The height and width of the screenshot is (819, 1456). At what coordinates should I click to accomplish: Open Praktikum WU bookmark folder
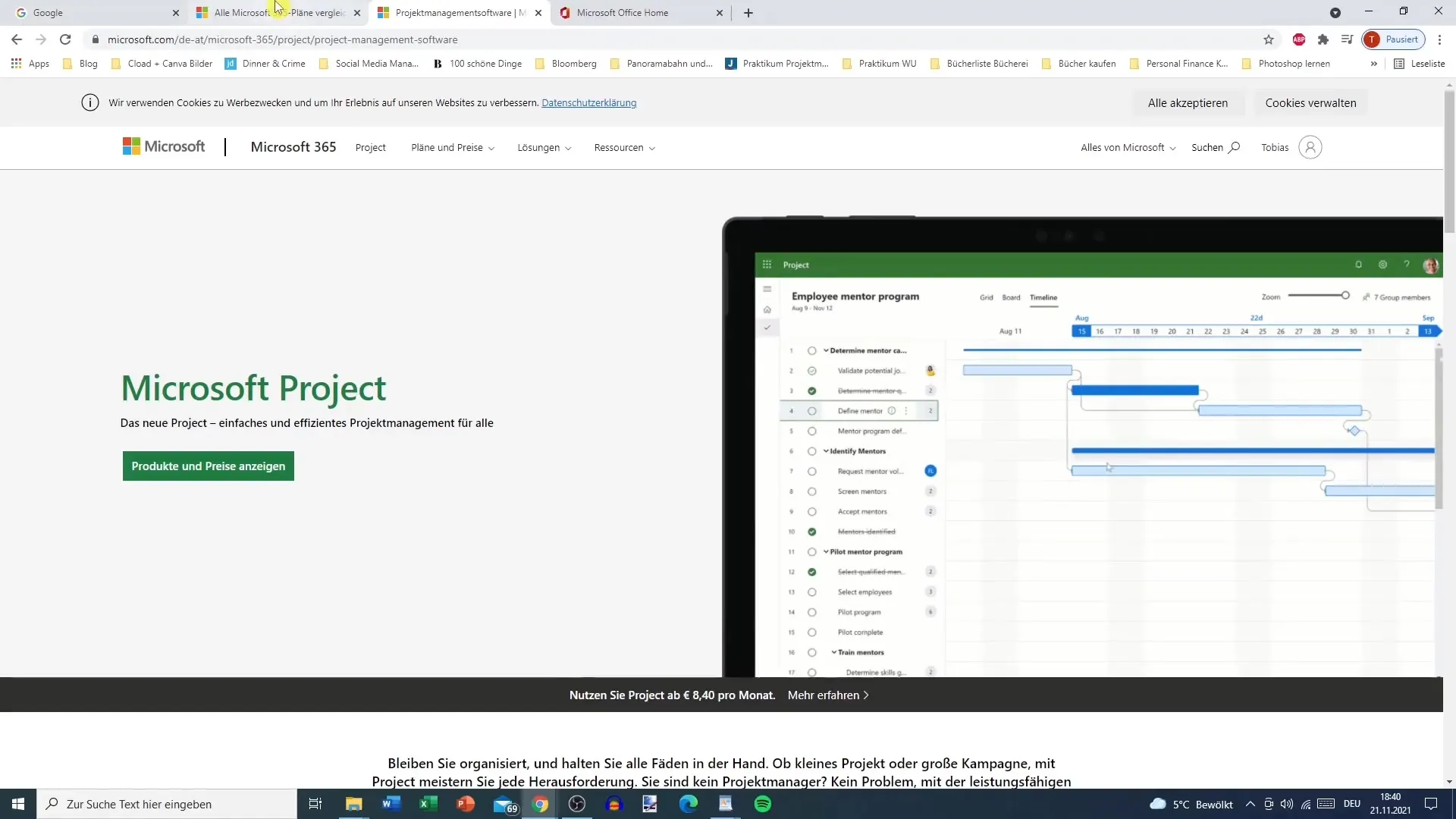coord(880,64)
